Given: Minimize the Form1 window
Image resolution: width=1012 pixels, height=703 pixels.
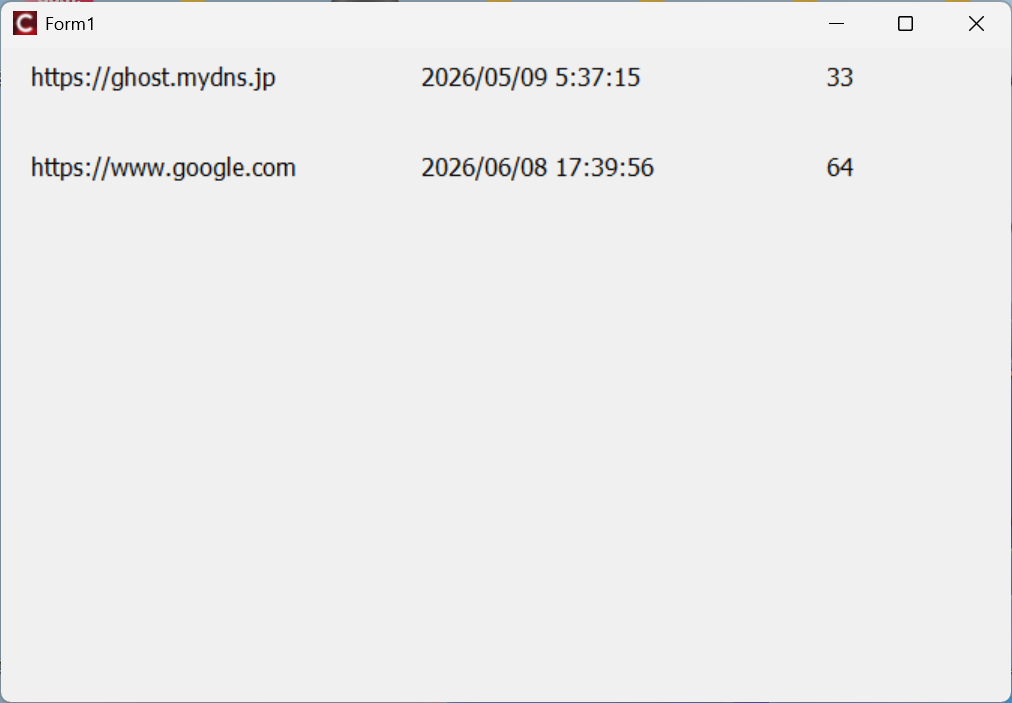Looking at the screenshot, I should point(837,24).
